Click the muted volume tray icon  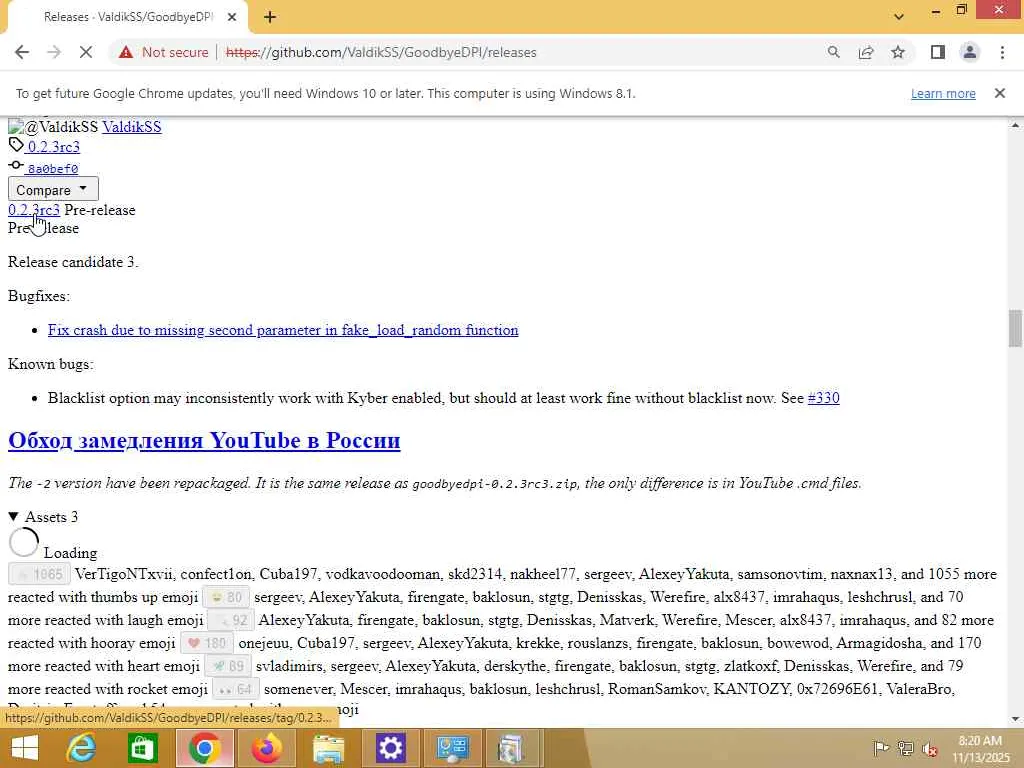pyautogui.click(x=930, y=748)
